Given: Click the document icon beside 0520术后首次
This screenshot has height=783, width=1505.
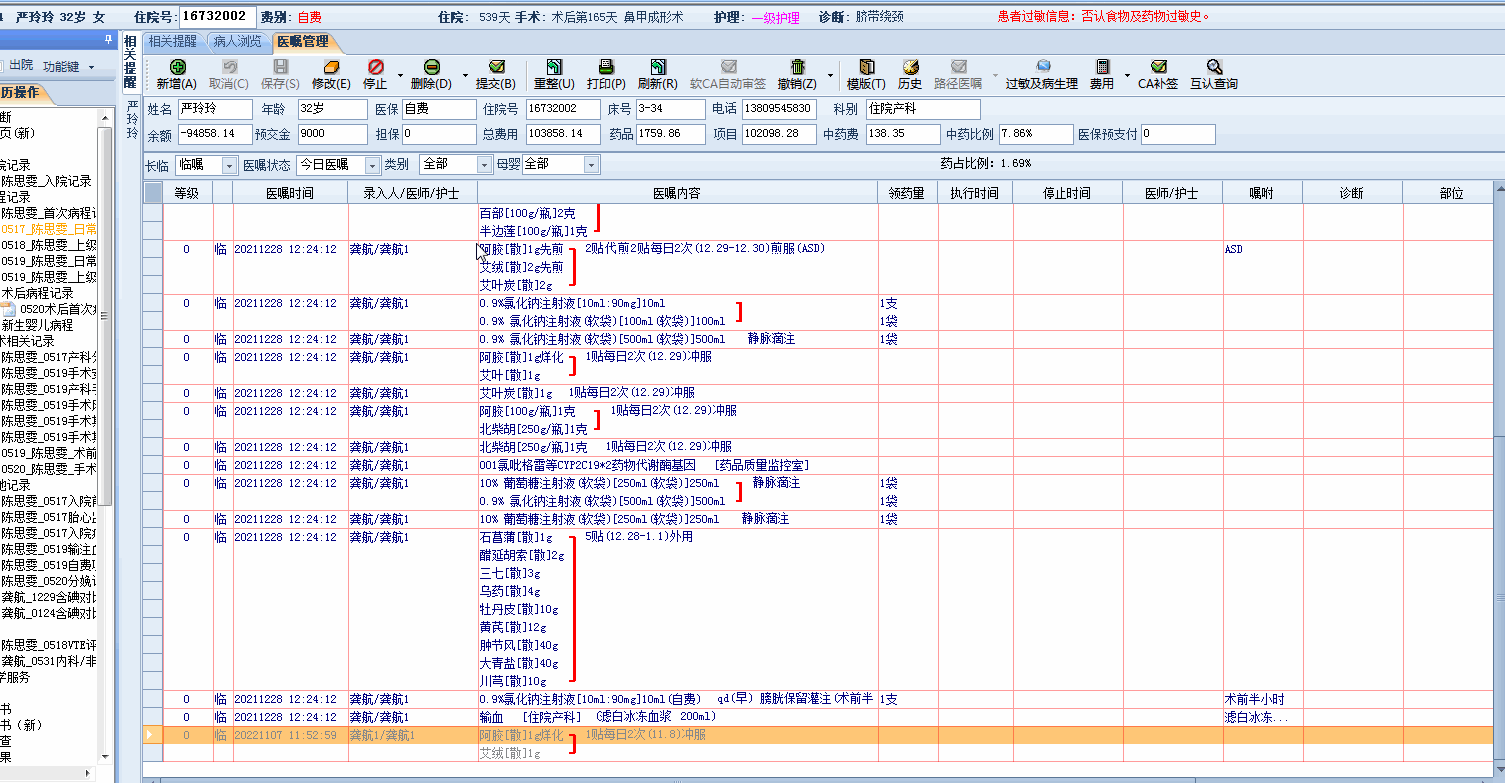Looking at the screenshot, I should [8, 310].
